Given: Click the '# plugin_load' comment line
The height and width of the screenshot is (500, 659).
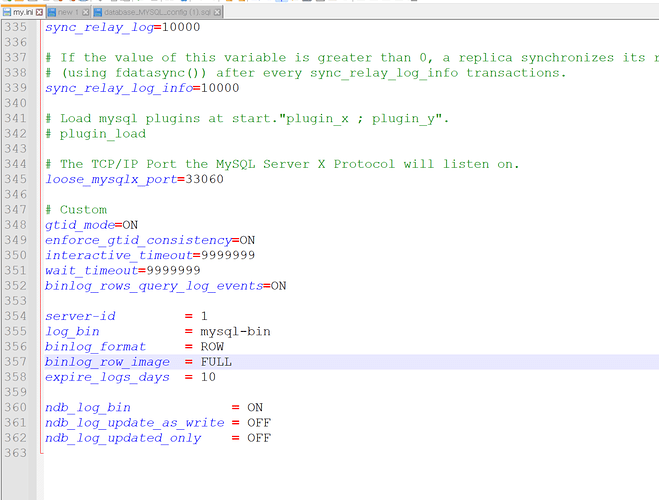Looking at the screenshot, I should [95, 134].
